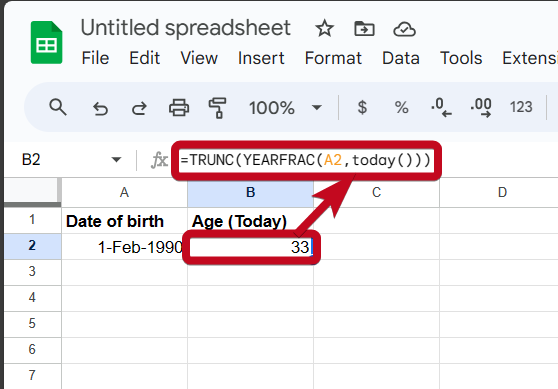Select column B header
The image size is (558, 389).
pyautogui.click(x=251, y=193)
